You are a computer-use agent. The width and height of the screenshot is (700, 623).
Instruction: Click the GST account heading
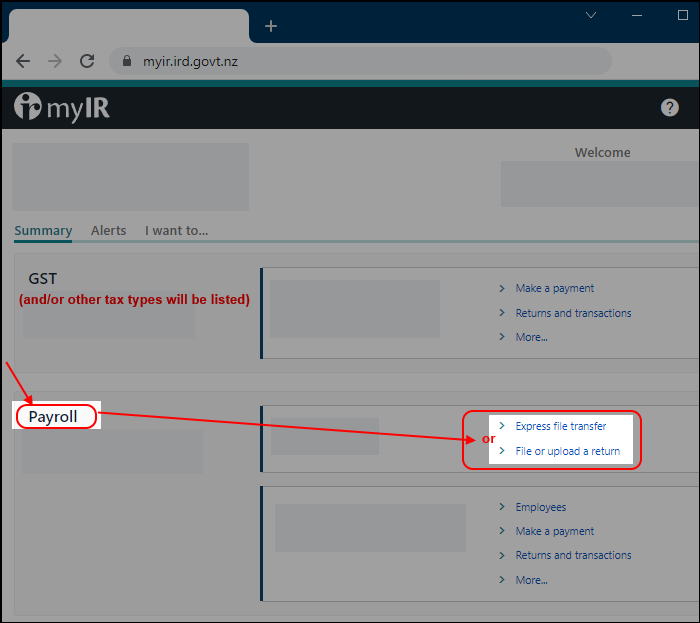(42, 279)
